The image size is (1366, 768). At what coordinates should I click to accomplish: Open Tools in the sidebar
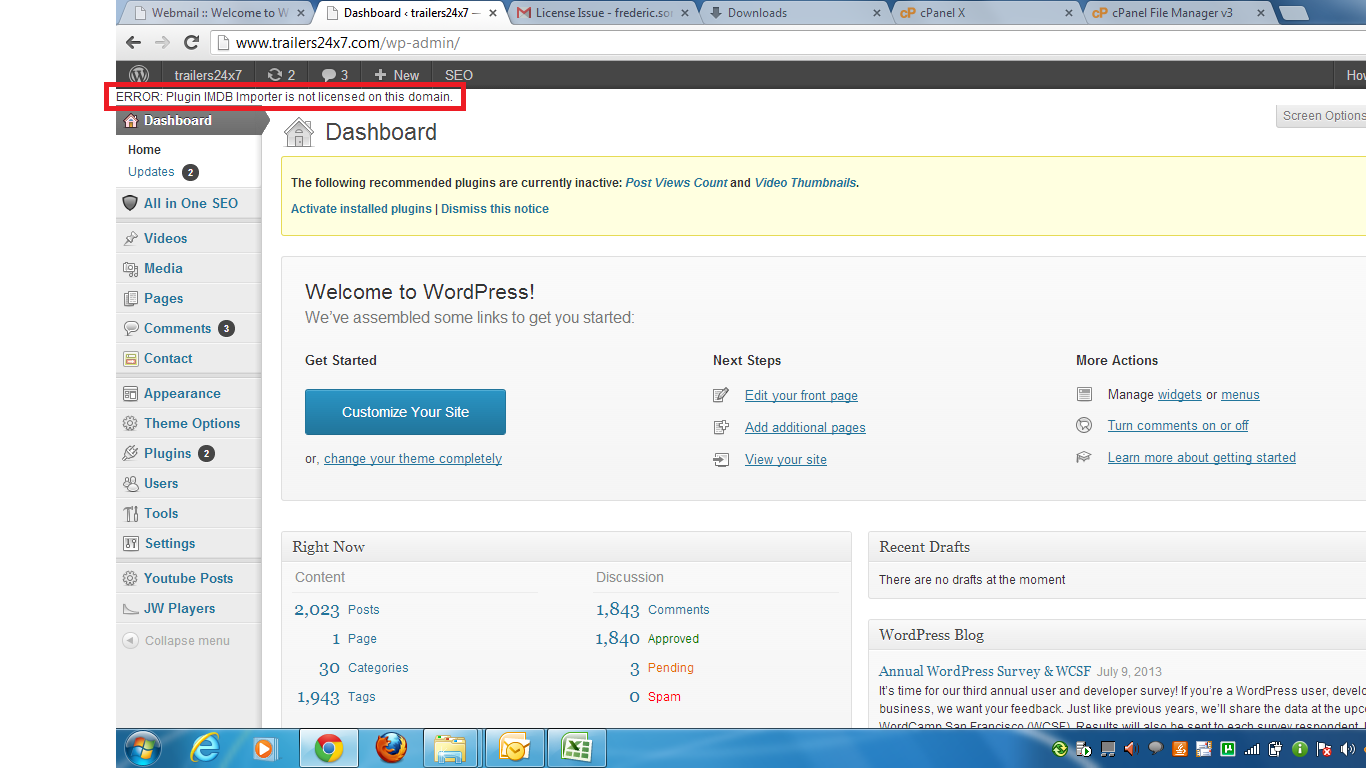coord(189,513)
